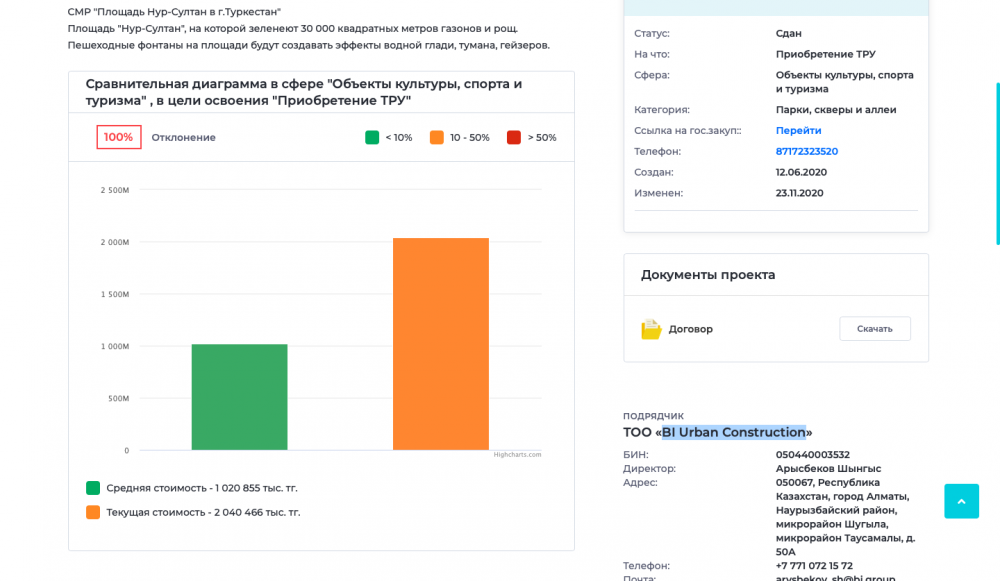Click the Документы проекта section header
Screen dimensions: 1000x581
(x=708, y=275)
